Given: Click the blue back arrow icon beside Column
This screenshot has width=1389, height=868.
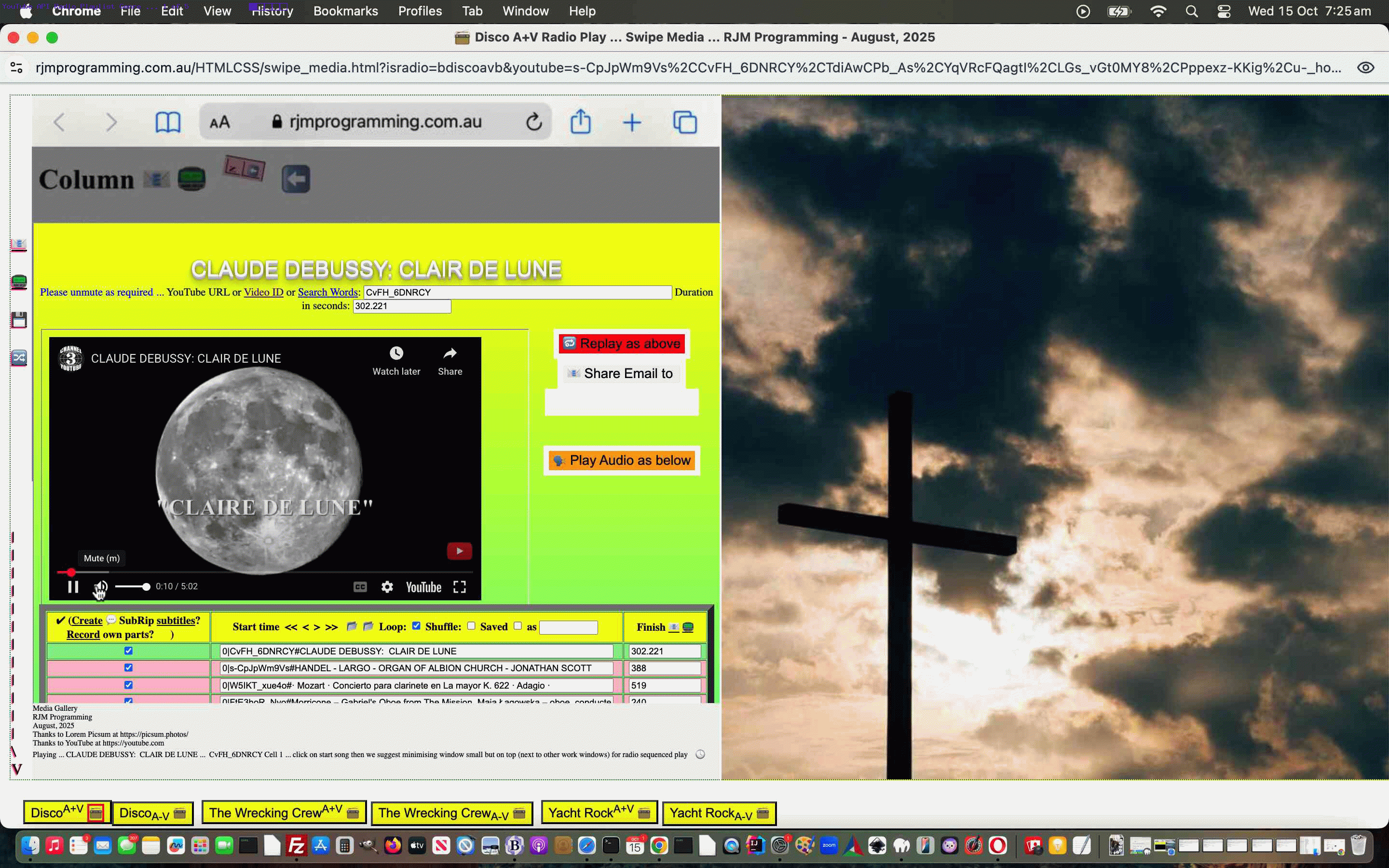Looking at the screenshot, I should tap(296, 180).
